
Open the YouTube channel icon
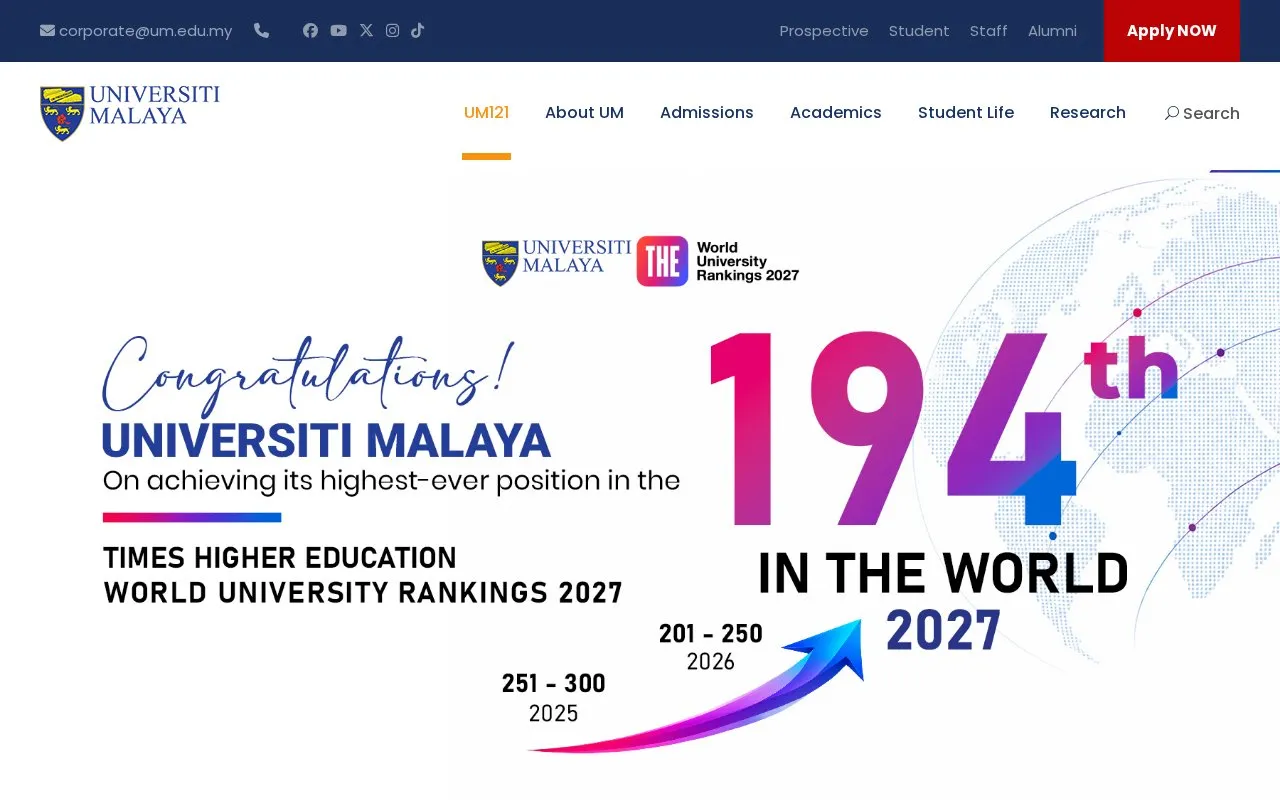[339, 30]
